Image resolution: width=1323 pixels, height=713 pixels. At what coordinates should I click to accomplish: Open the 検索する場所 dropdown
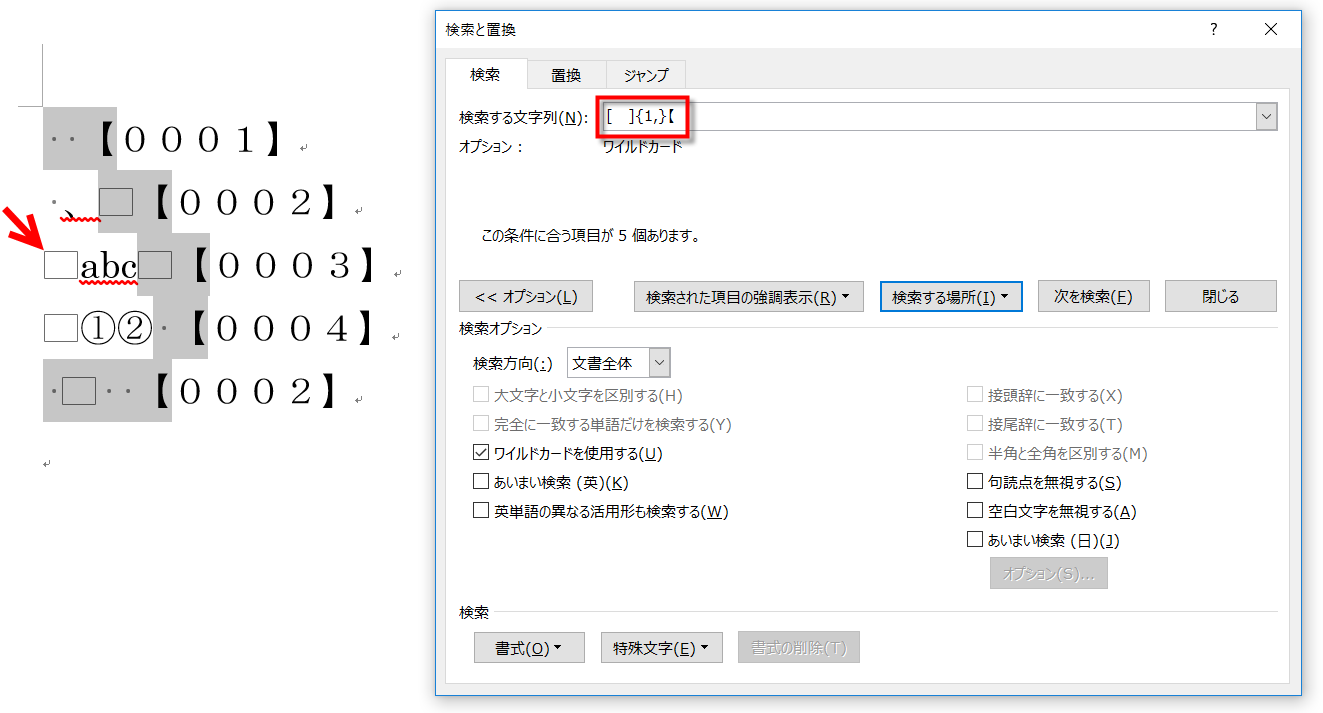tap(950, 297)
